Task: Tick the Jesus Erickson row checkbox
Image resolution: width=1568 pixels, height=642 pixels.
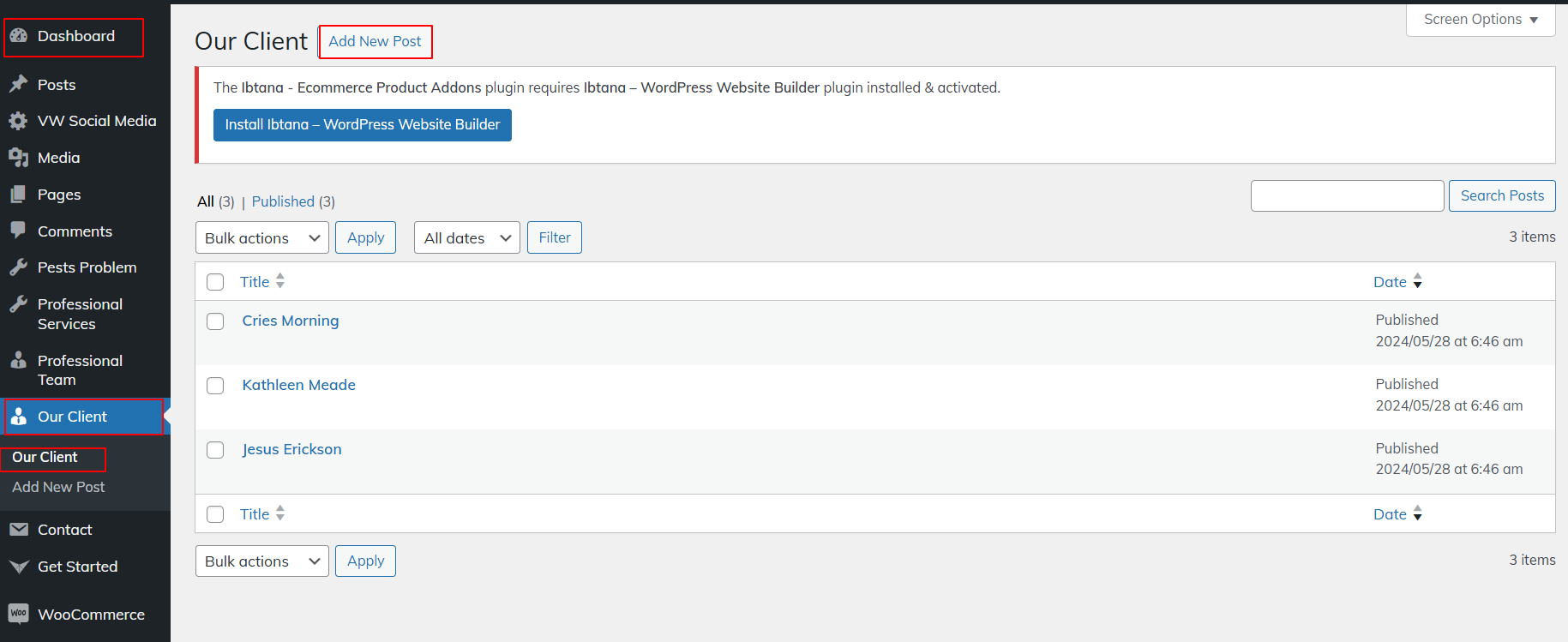Action: (215, 450)
